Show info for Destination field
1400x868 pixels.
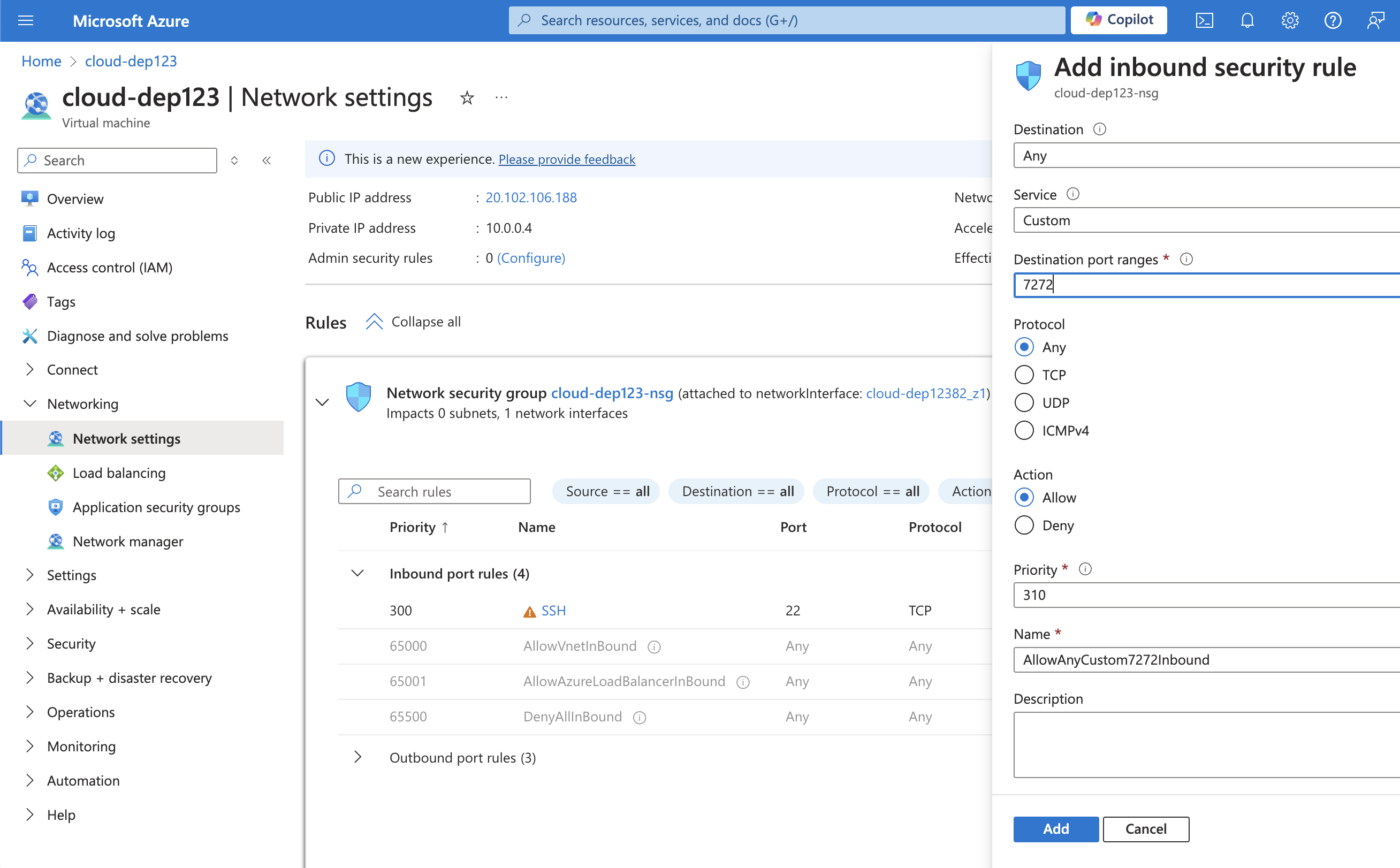[x=1099, y=129]
